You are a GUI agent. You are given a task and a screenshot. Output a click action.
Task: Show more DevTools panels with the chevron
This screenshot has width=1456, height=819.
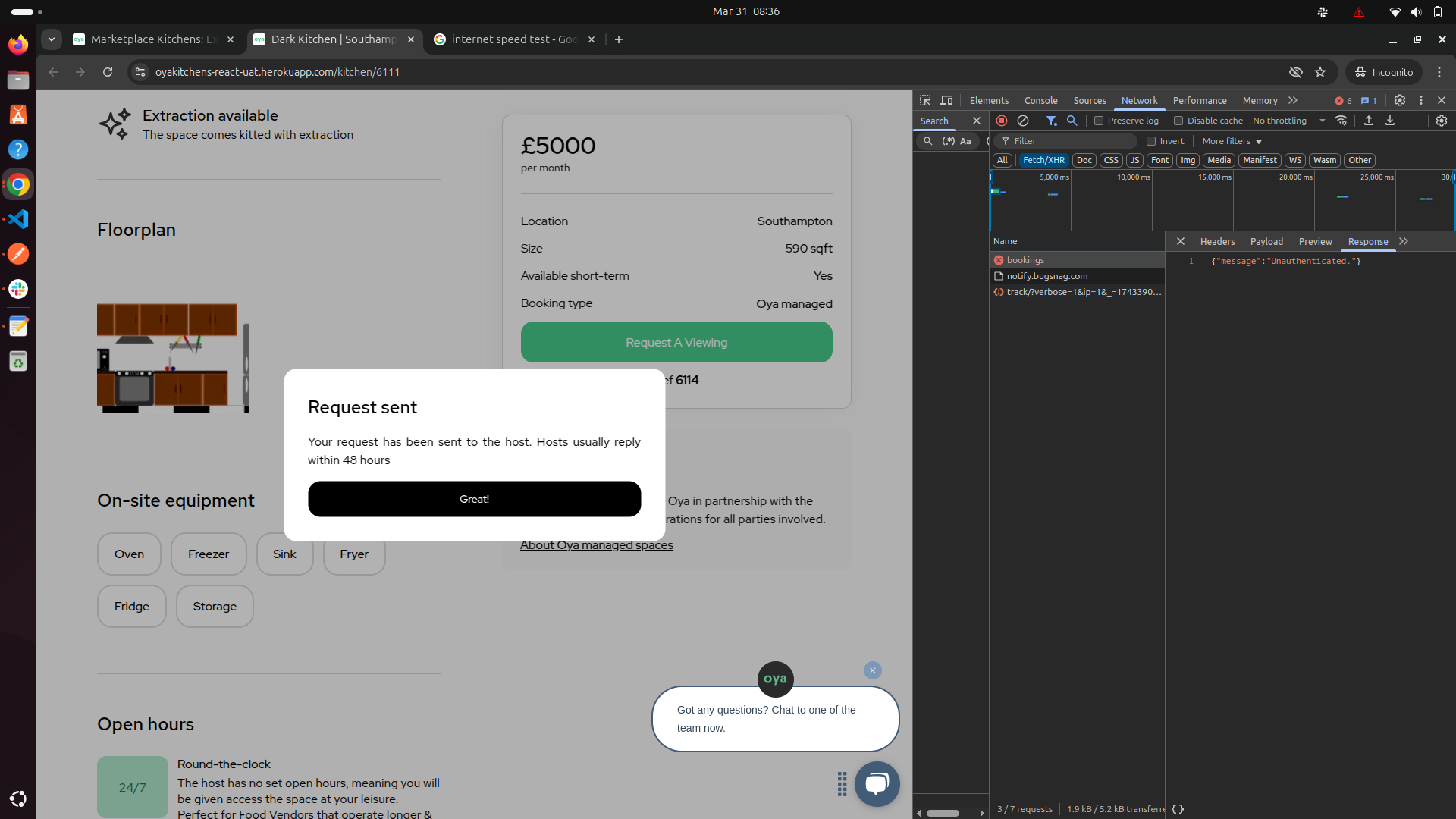tap(1293, 100)
